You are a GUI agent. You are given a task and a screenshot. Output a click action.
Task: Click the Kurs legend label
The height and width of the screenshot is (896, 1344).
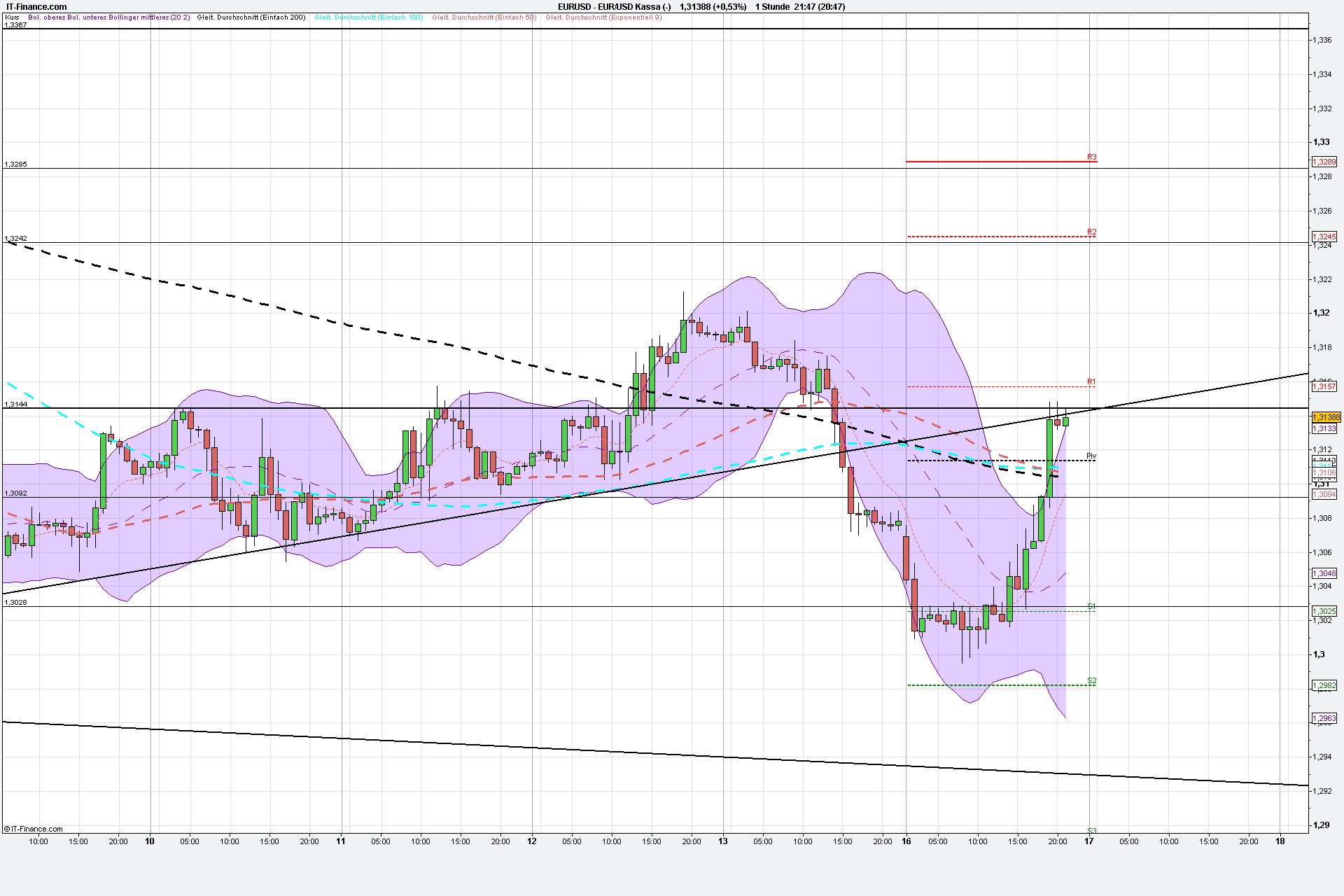[12, 17]
